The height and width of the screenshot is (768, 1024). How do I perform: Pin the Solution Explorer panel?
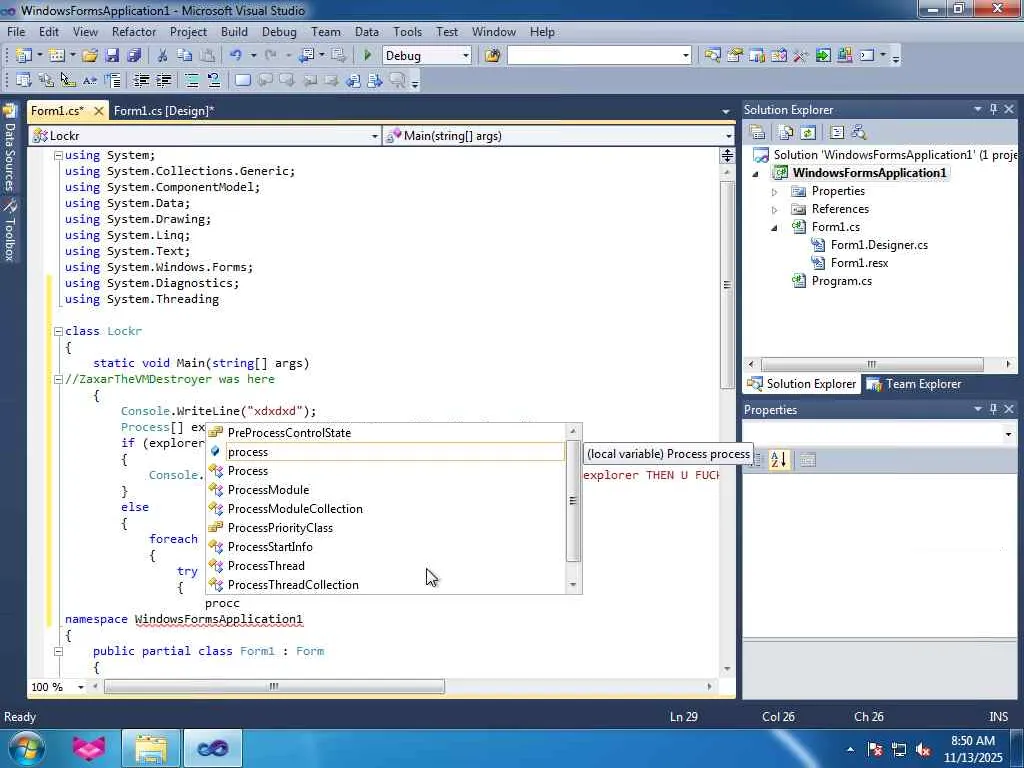tap(993, 109)
